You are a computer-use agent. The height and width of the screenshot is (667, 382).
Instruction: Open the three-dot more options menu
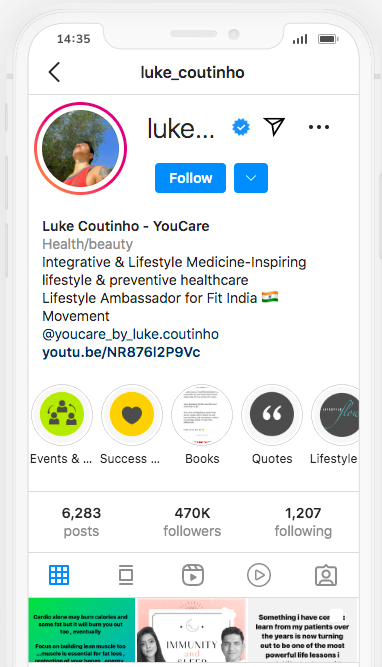click(319, 127)
